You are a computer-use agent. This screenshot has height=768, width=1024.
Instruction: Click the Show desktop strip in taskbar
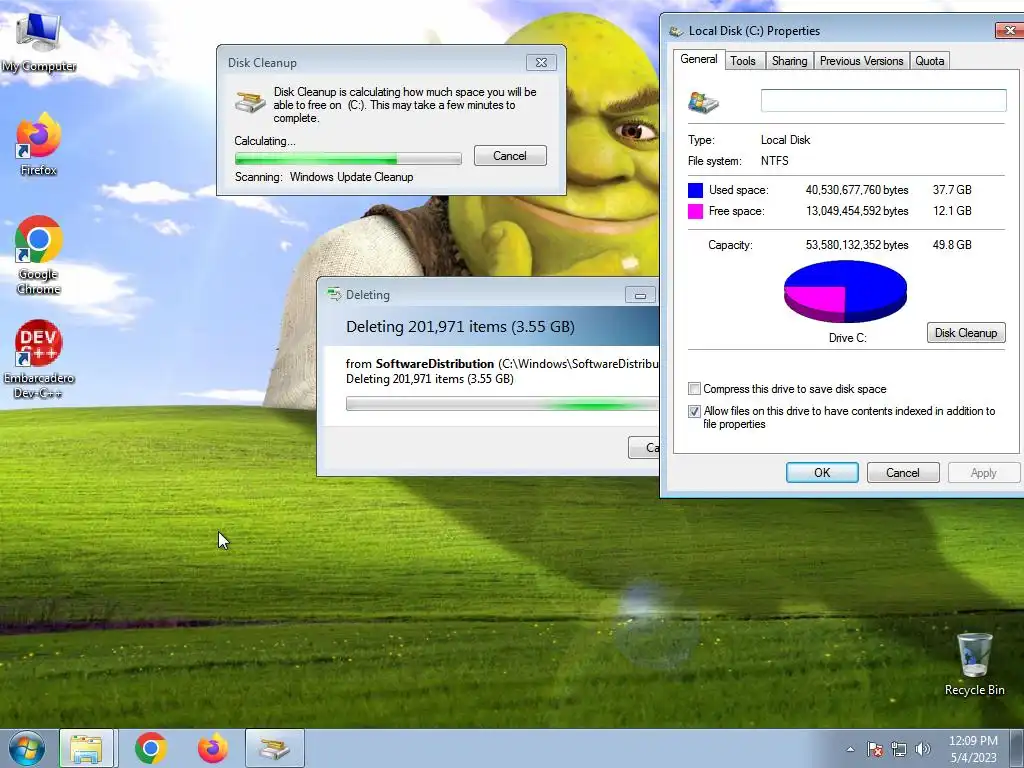coord(1017,748)
